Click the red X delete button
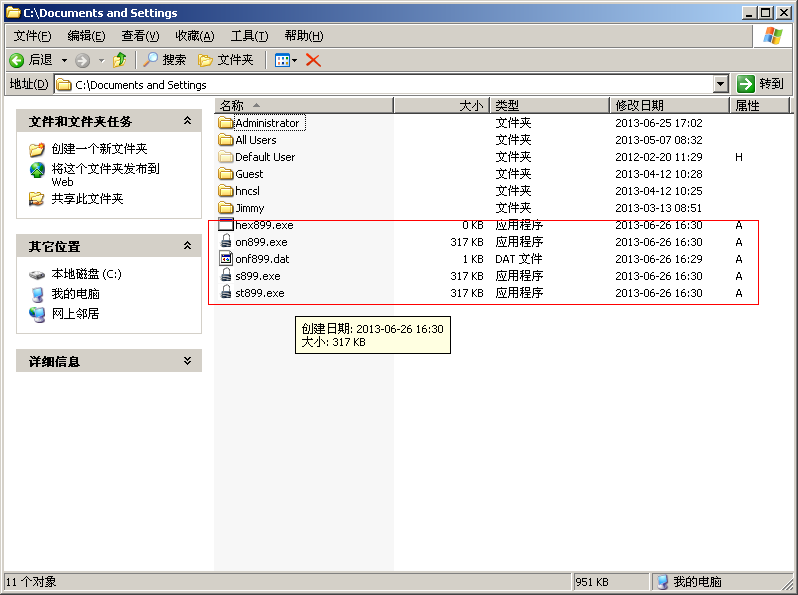This screenshot has width=798, height=595. 313,60
